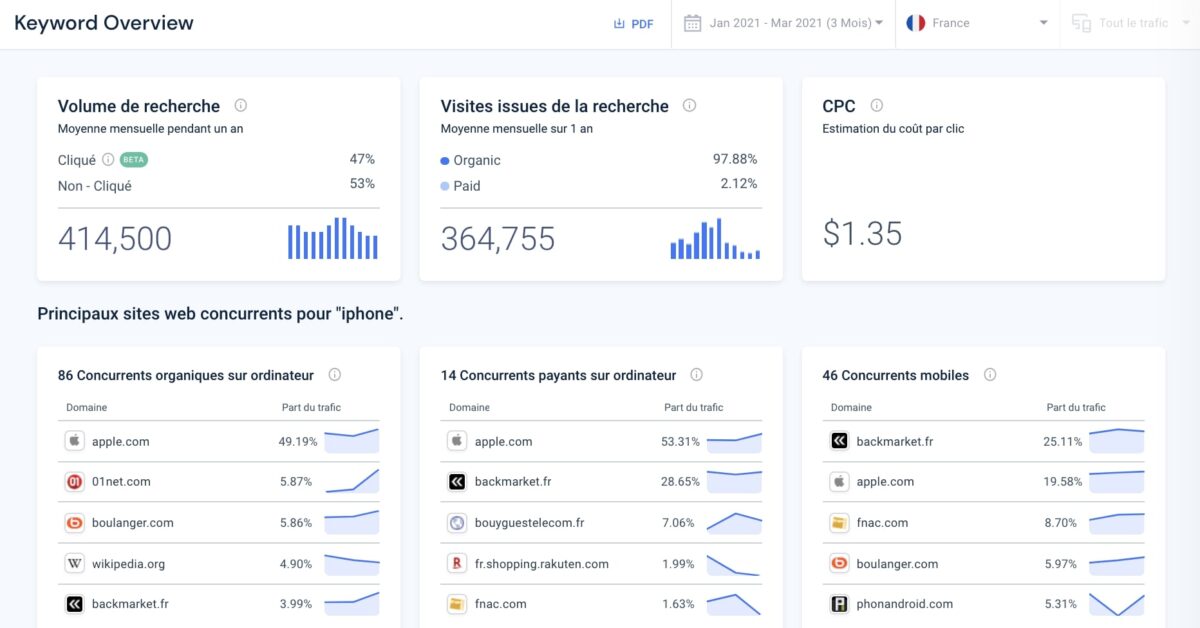This screenshot has width=1200, height=628.
Task: Click the 97.88% Organic share value
Action: pyautogui.click(x=735, y=159)
